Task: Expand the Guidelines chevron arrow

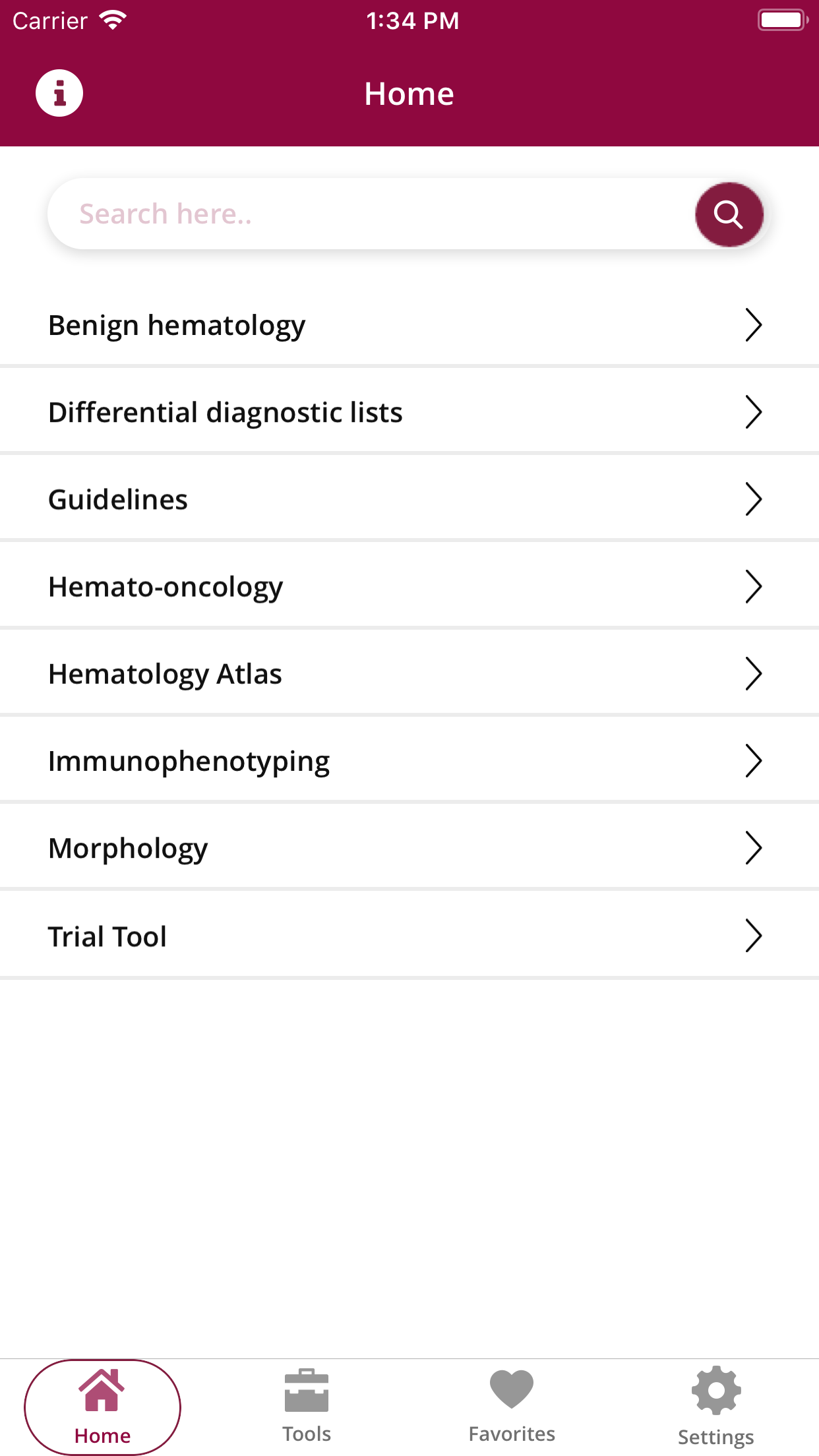Action: [753, 499]
